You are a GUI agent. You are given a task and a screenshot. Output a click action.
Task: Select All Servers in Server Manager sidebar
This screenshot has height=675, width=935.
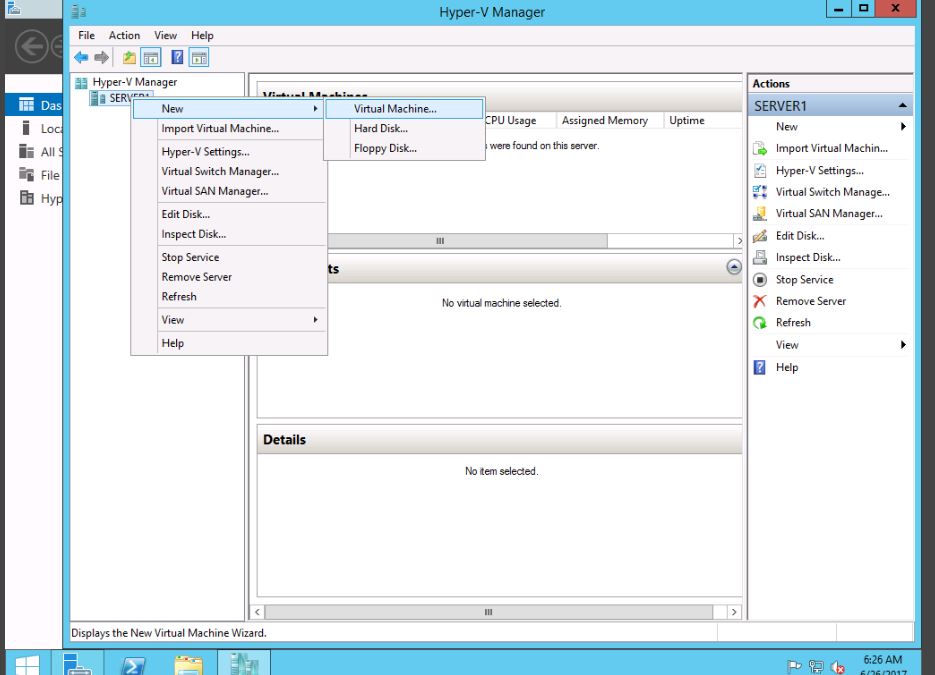(x=35, y=151)
